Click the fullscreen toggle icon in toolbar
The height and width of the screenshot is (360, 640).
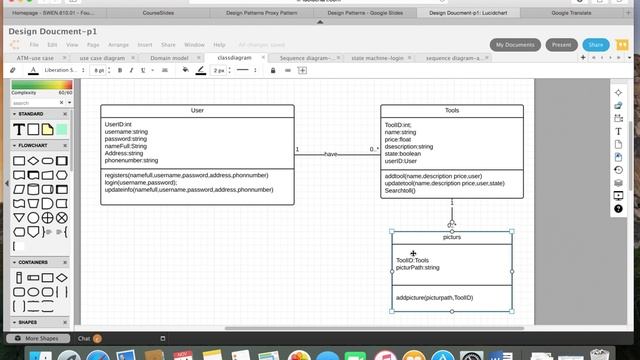point(302,70)
